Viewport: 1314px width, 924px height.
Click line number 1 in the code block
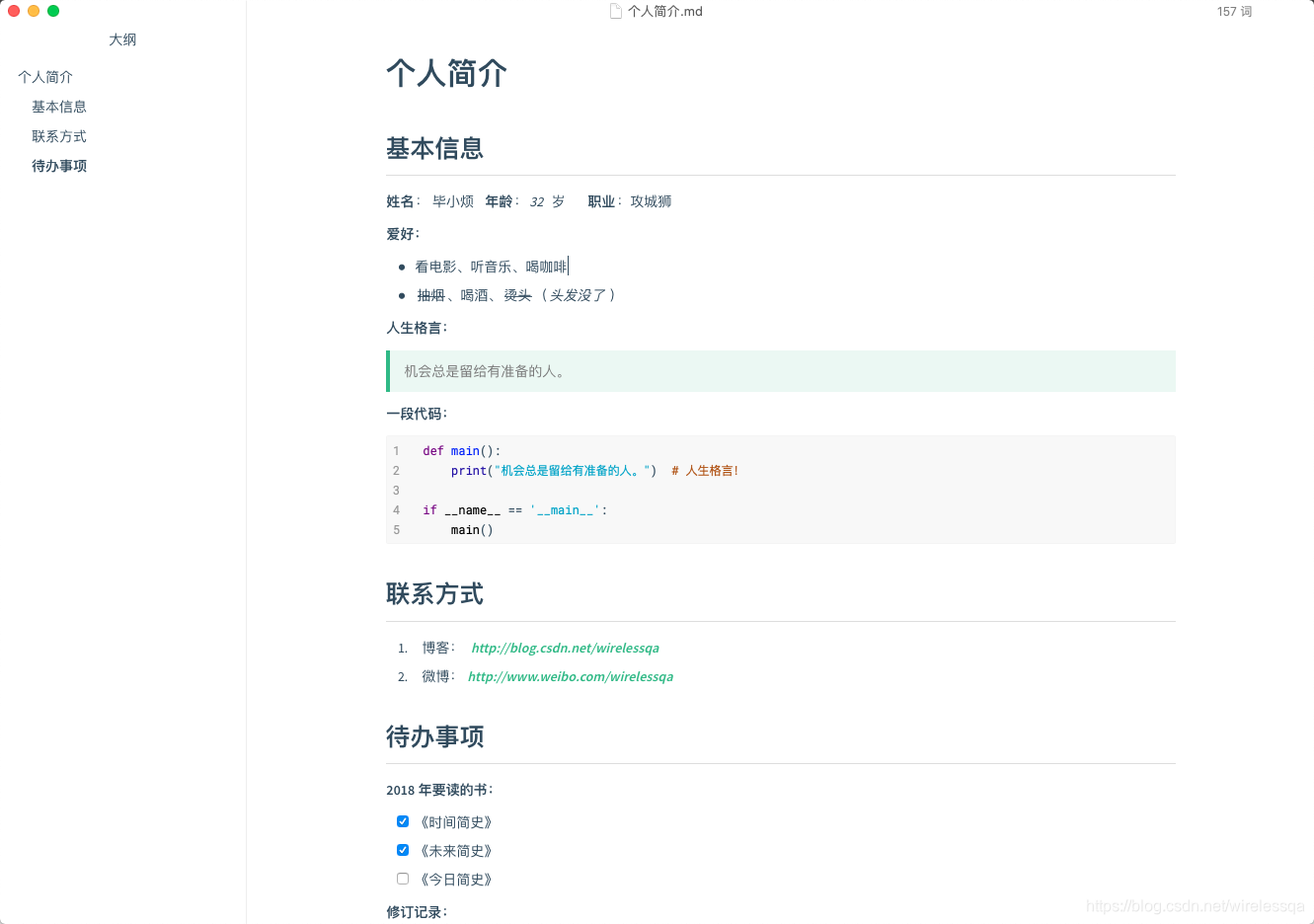tap(396, 450)
